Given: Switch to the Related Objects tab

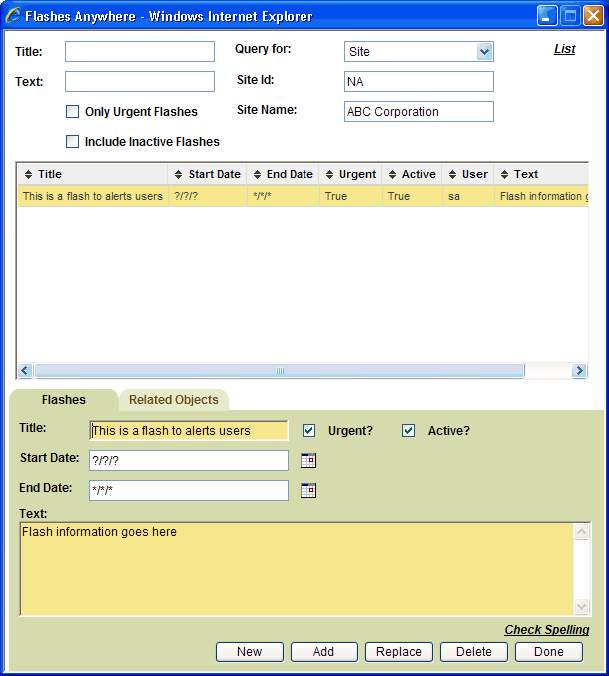Looking at the screenshot, I should [174, 400].
